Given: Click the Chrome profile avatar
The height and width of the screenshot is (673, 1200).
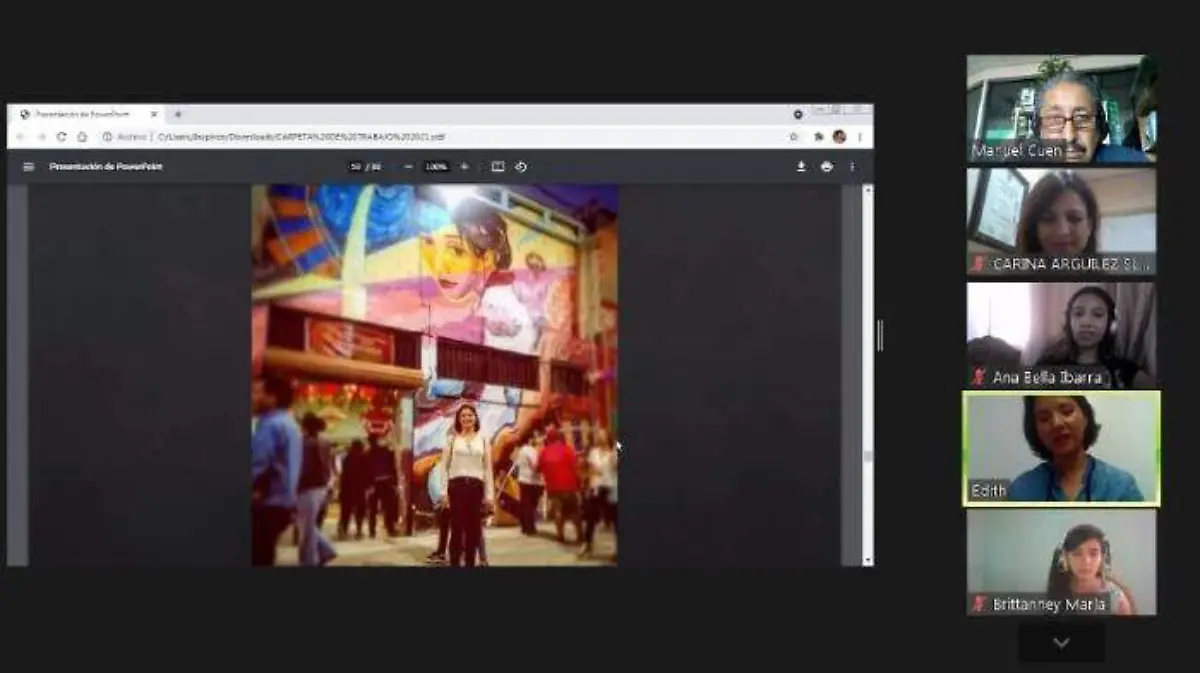Looking at the screenshot, I should (839, 137).
